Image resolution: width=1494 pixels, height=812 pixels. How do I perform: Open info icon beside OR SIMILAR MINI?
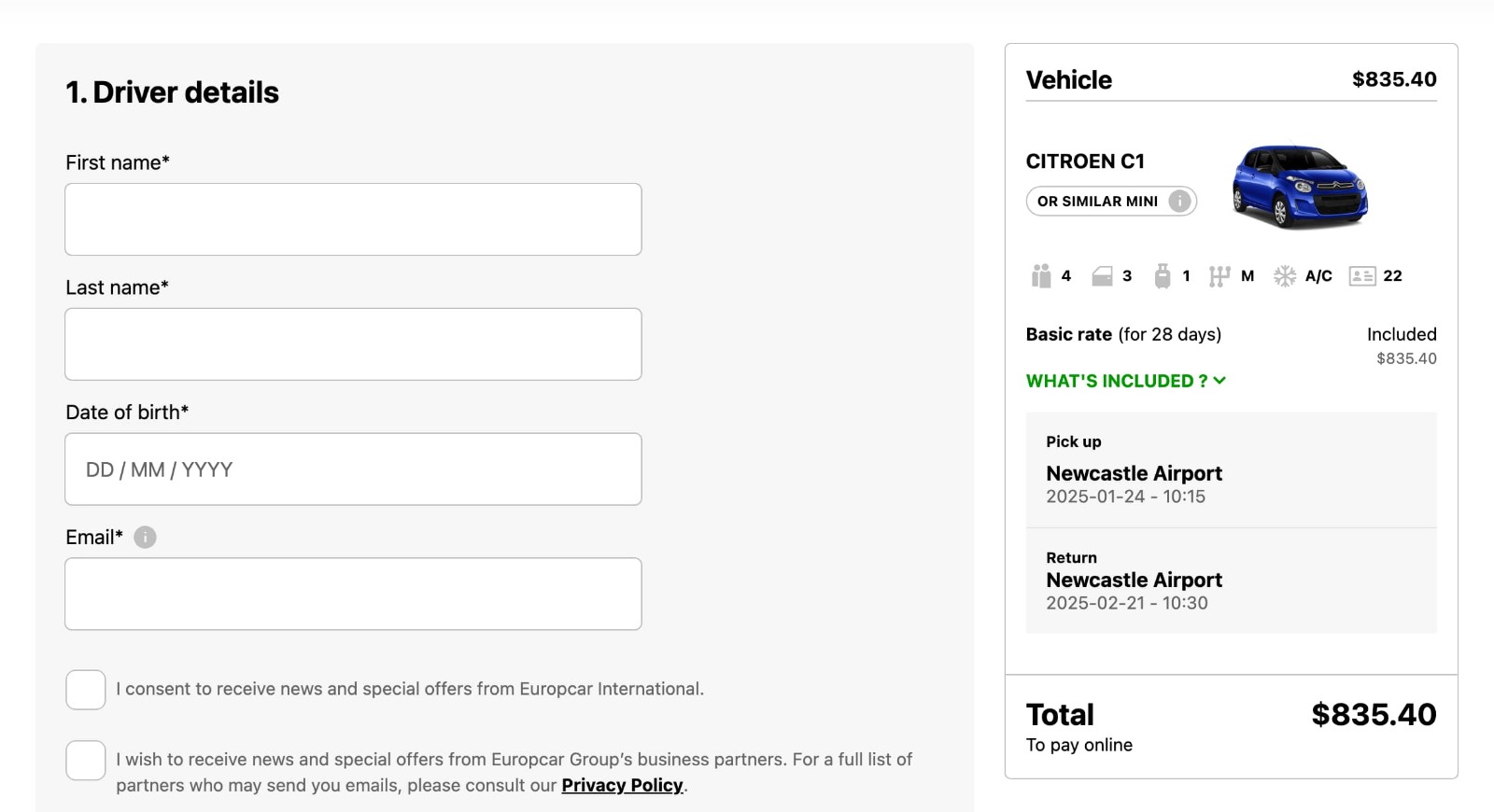pos(1179,201)
